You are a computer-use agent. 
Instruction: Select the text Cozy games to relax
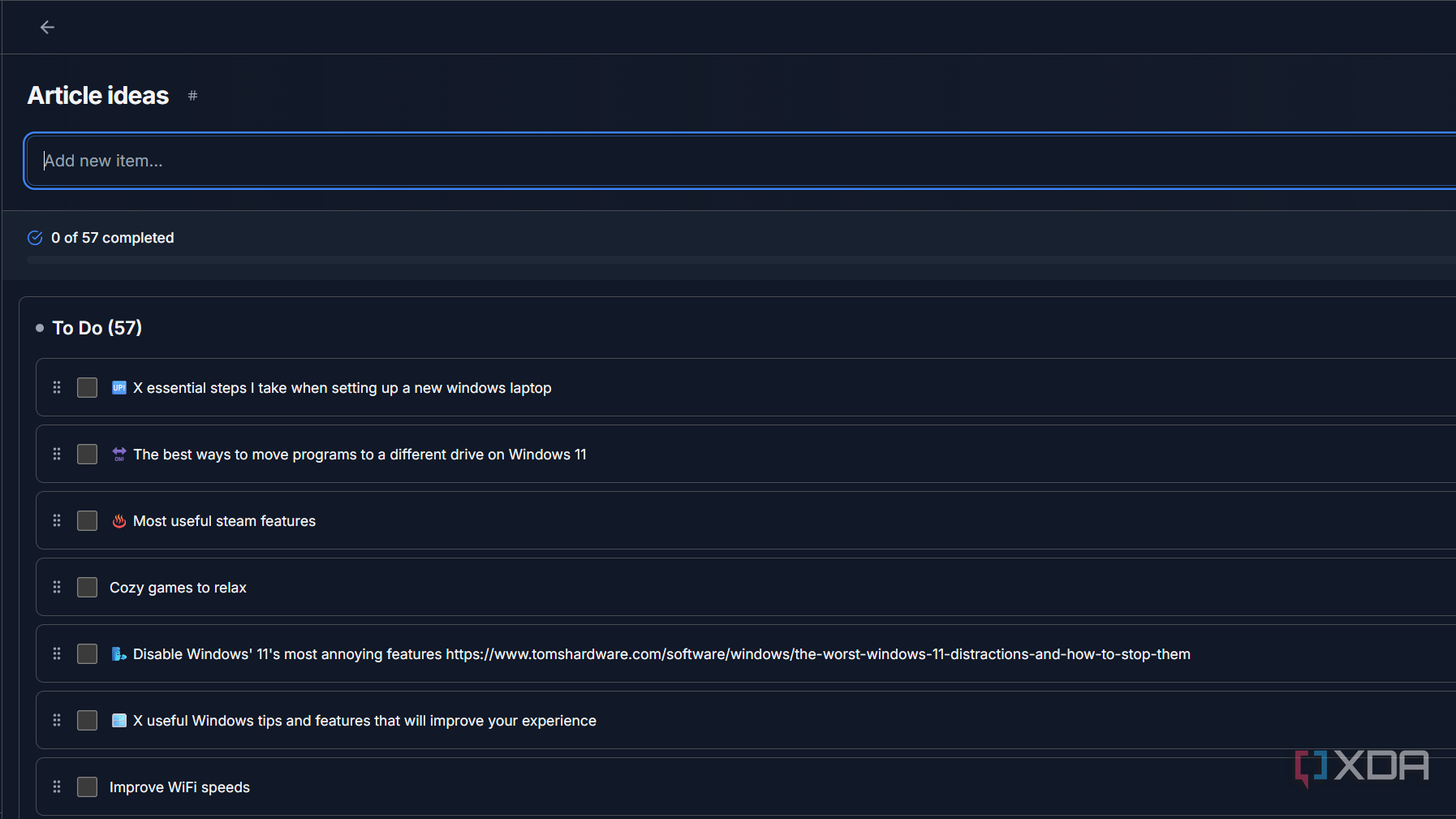point(178,588)
